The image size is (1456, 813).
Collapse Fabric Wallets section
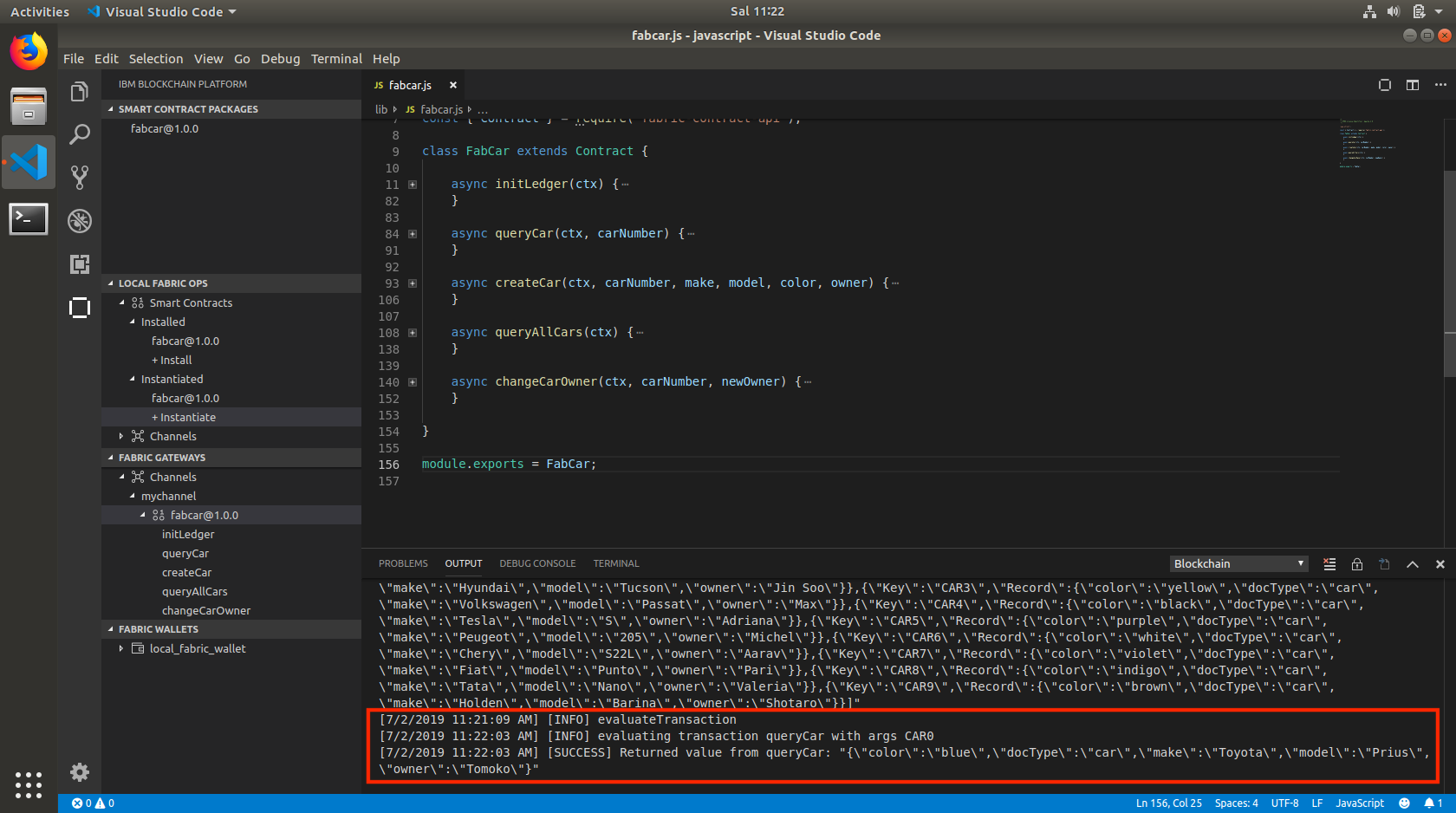coord(231,629)
